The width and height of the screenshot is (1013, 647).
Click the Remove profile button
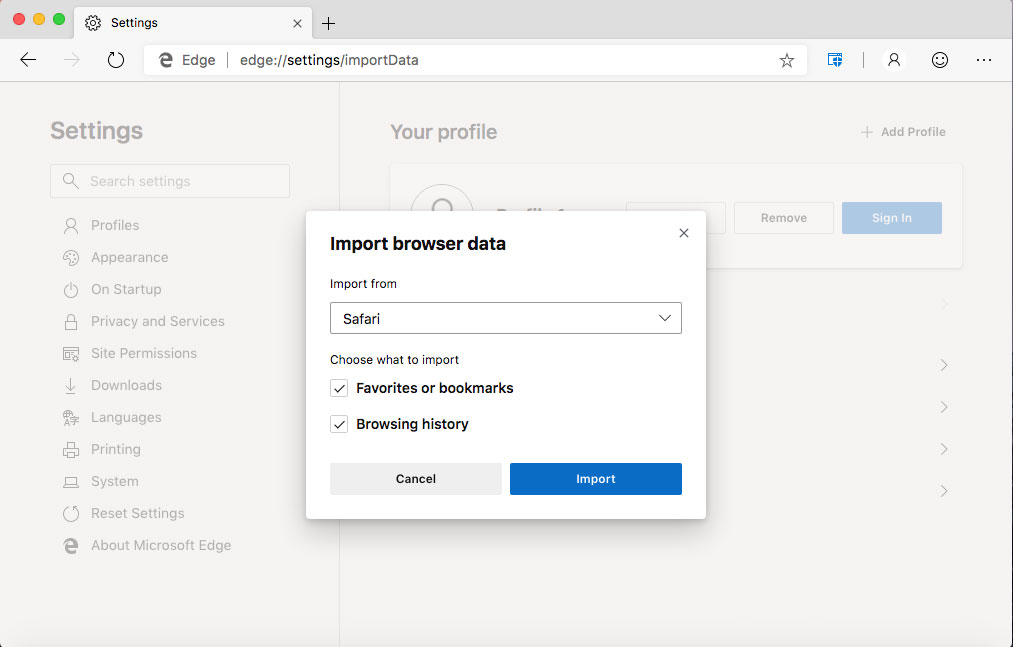784,218
